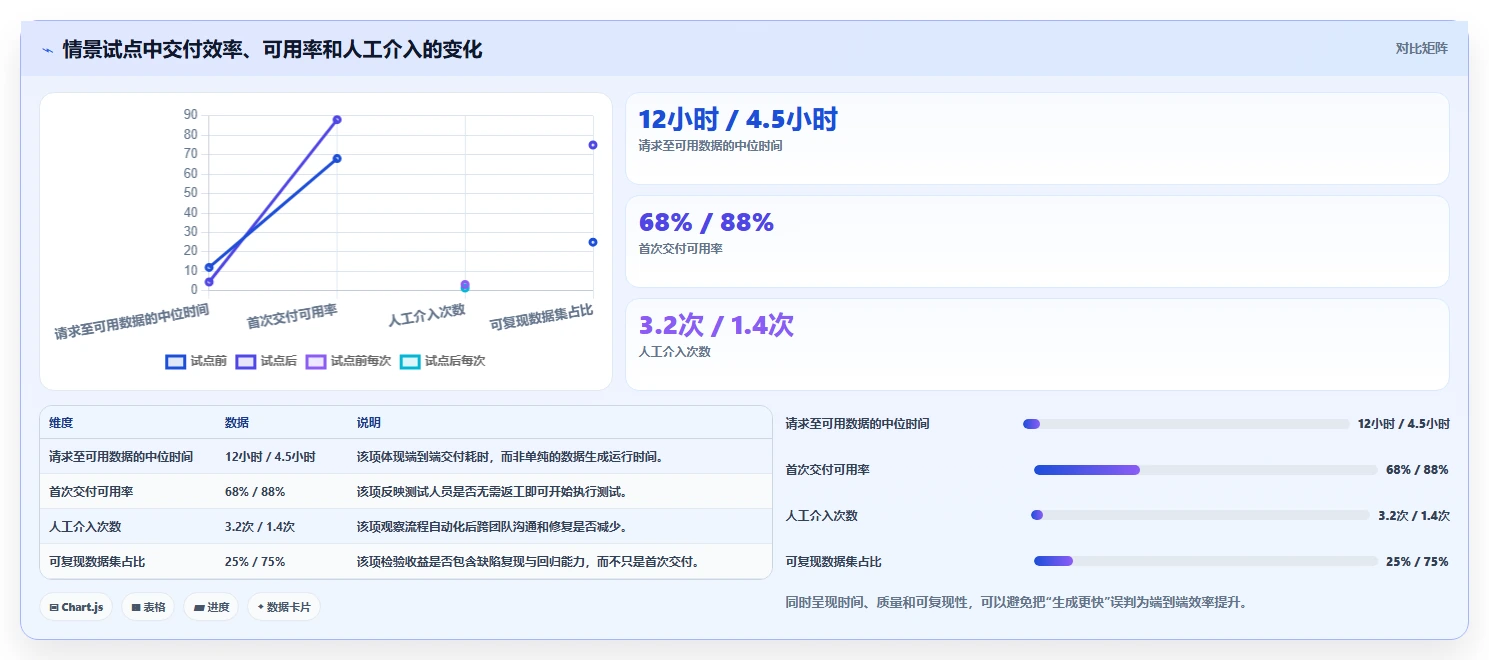
Task: Click footer note starting 同时呈现时间
Action: pyautogui.click(x=1018, y=602)
